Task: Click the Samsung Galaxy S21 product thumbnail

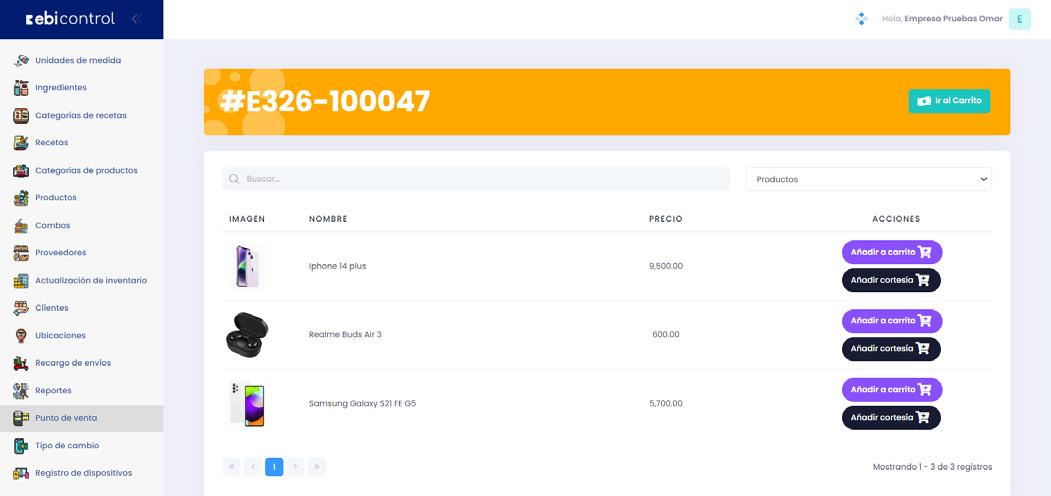Action: point(247,404)
